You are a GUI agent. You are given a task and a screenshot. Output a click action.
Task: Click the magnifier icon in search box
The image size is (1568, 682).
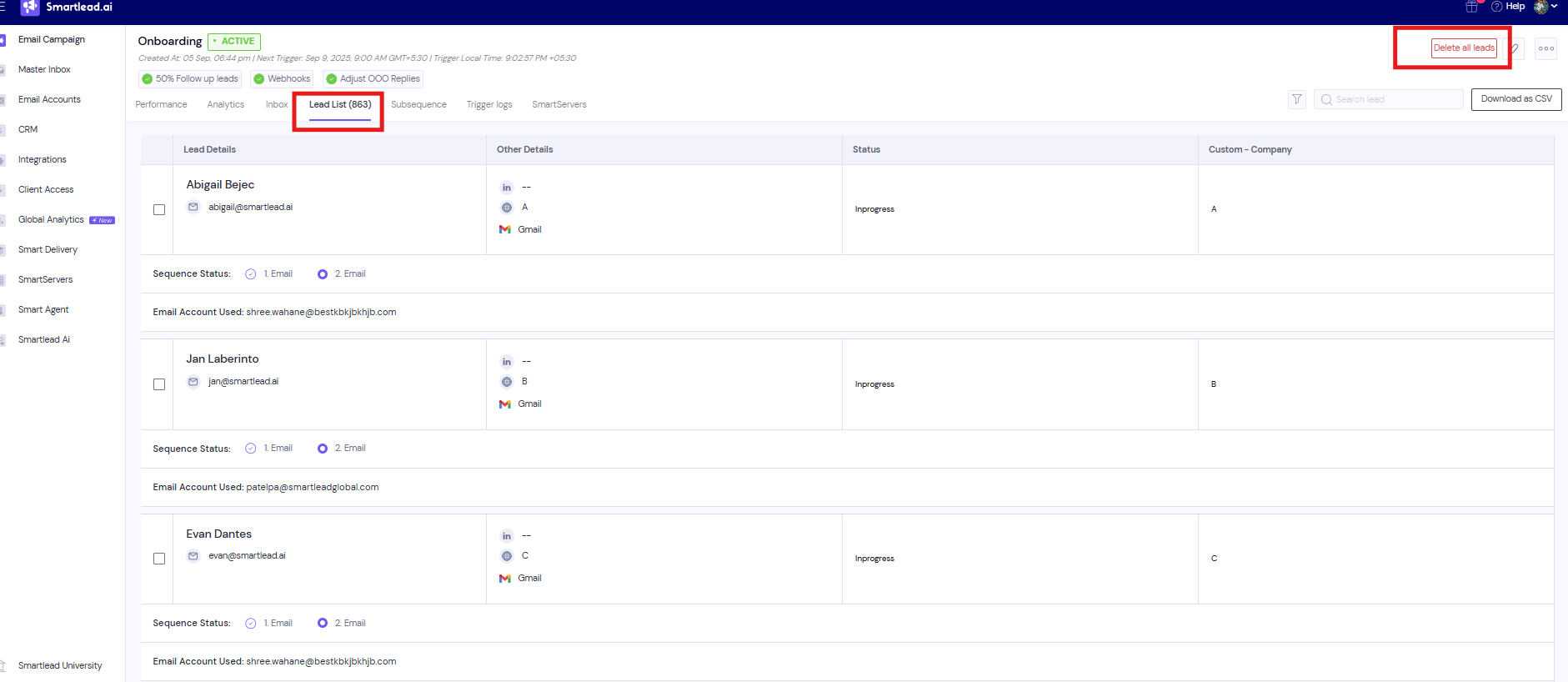pos(1325,99)
